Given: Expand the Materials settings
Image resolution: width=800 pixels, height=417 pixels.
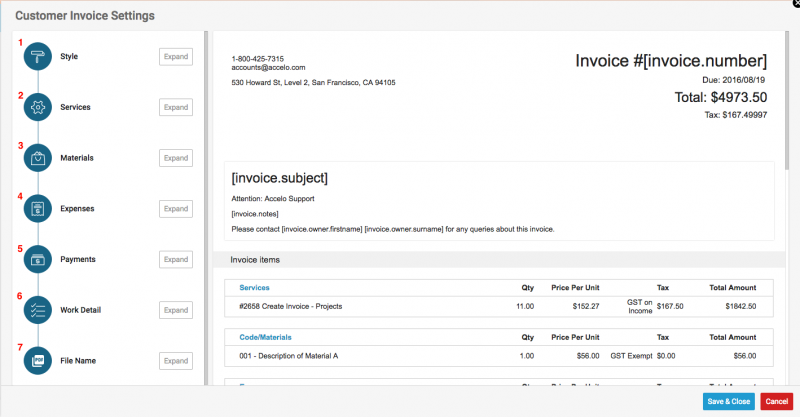Looking at the screenshot, I should point(176,158).
